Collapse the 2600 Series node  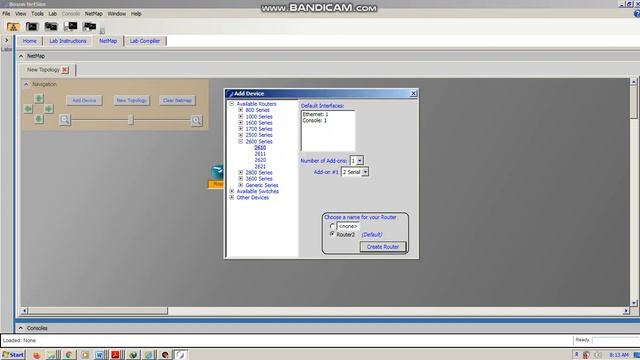[x=240, y=141]
